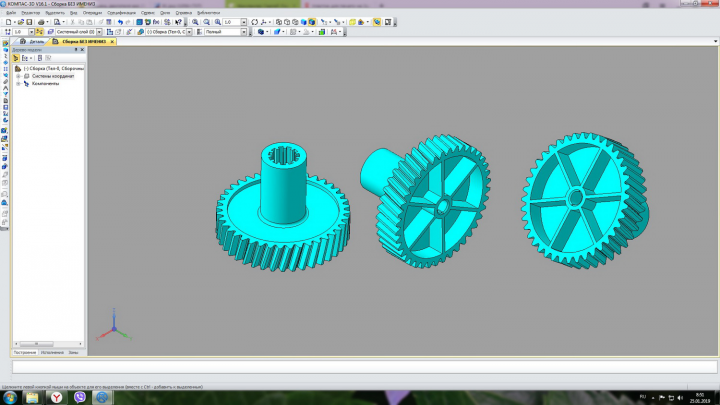Open the 'Спецификация' menu
720x405 pixels.
click(122, 13)
